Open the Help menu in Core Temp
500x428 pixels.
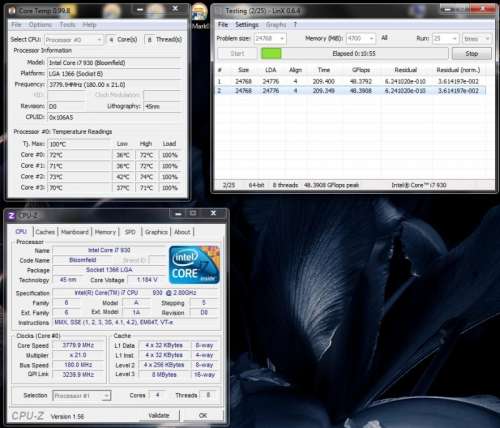[89, 25]
